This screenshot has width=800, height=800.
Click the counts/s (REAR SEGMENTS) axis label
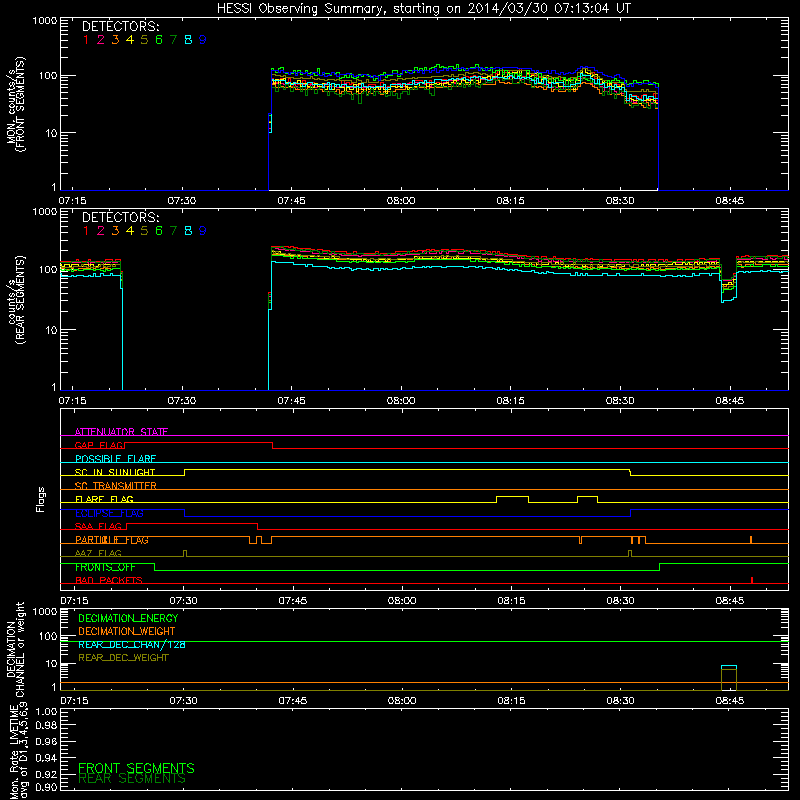[x=15, y=300]
